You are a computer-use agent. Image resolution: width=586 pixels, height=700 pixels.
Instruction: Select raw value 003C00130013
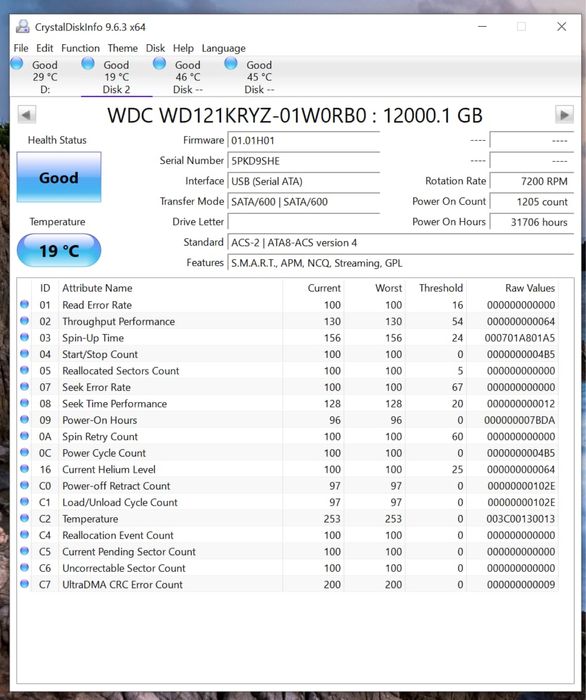click(x=521, y=519)
